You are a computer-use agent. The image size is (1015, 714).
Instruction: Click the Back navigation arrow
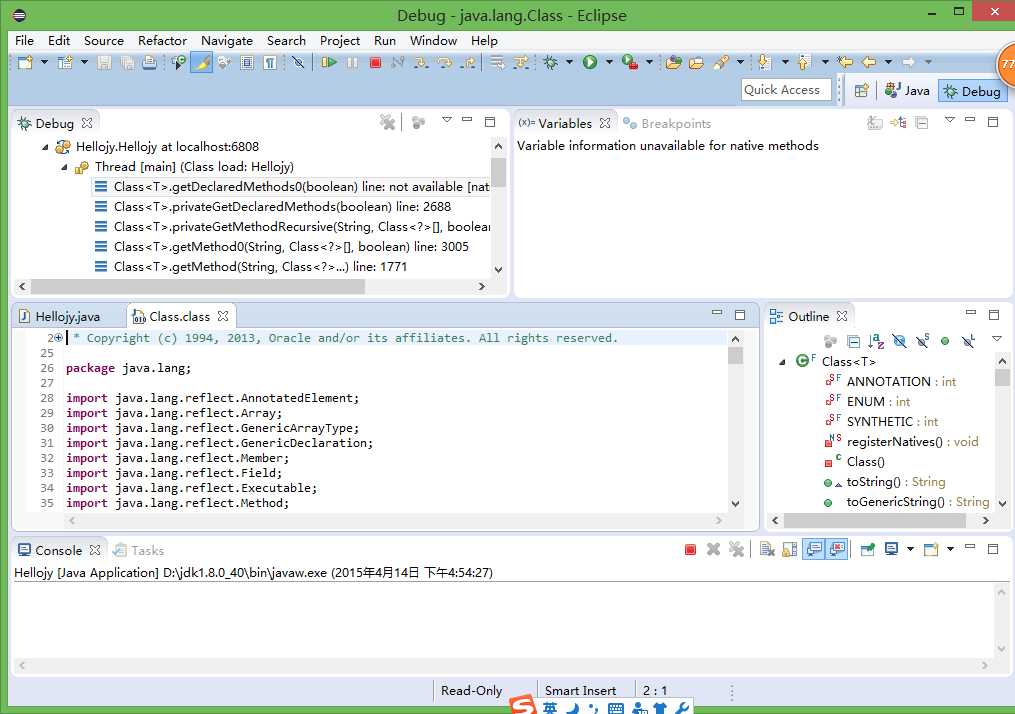869,63
